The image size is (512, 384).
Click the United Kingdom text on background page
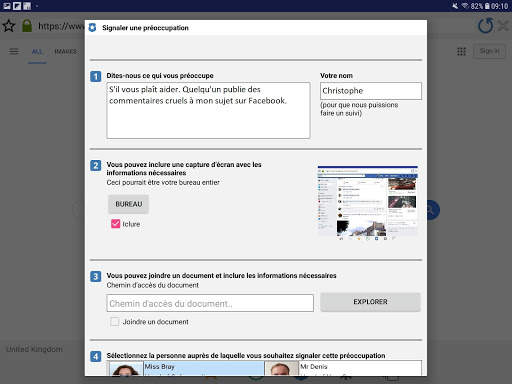pos(34,349)
